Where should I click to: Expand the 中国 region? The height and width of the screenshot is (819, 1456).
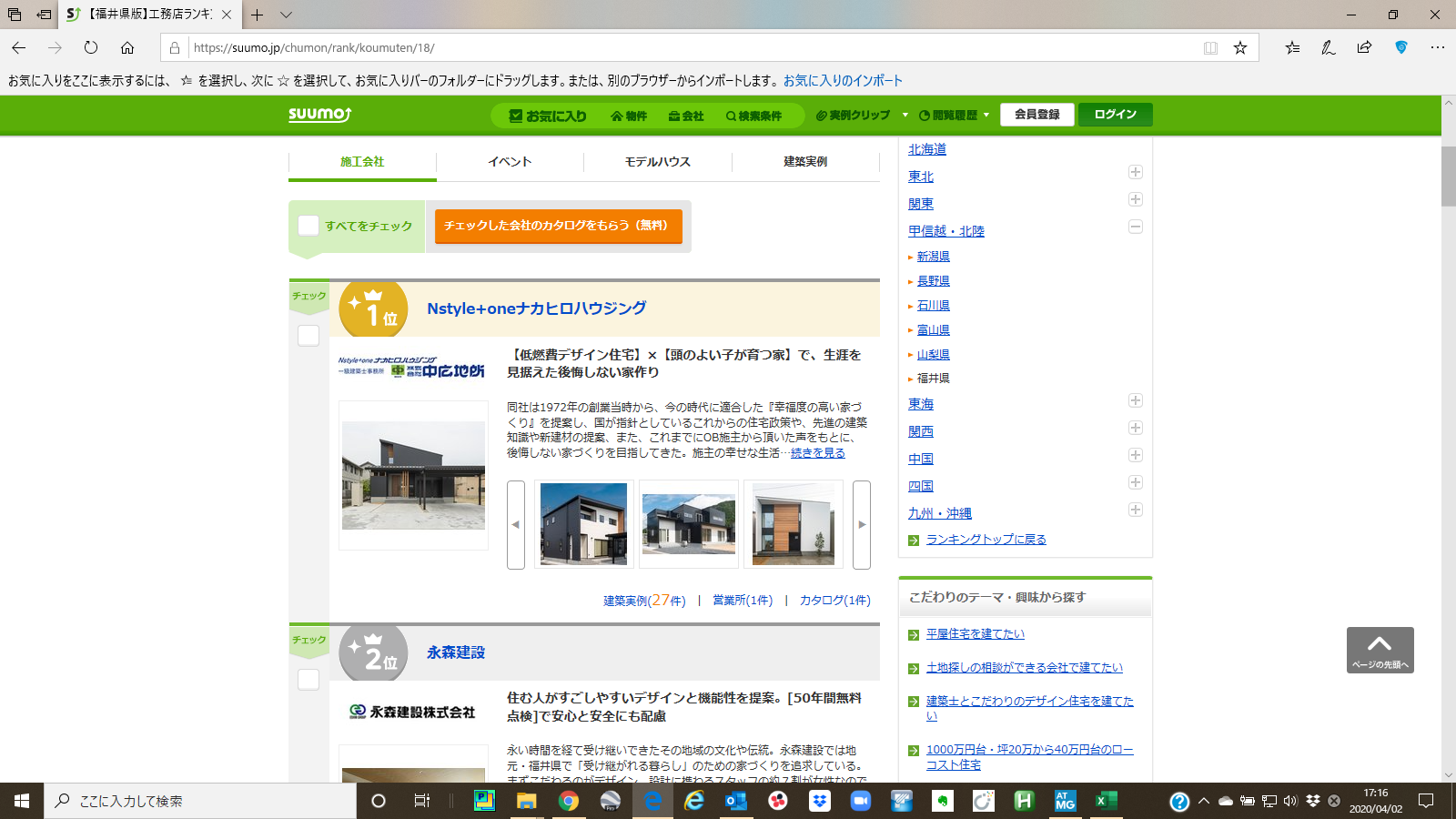pos(1136,455)
